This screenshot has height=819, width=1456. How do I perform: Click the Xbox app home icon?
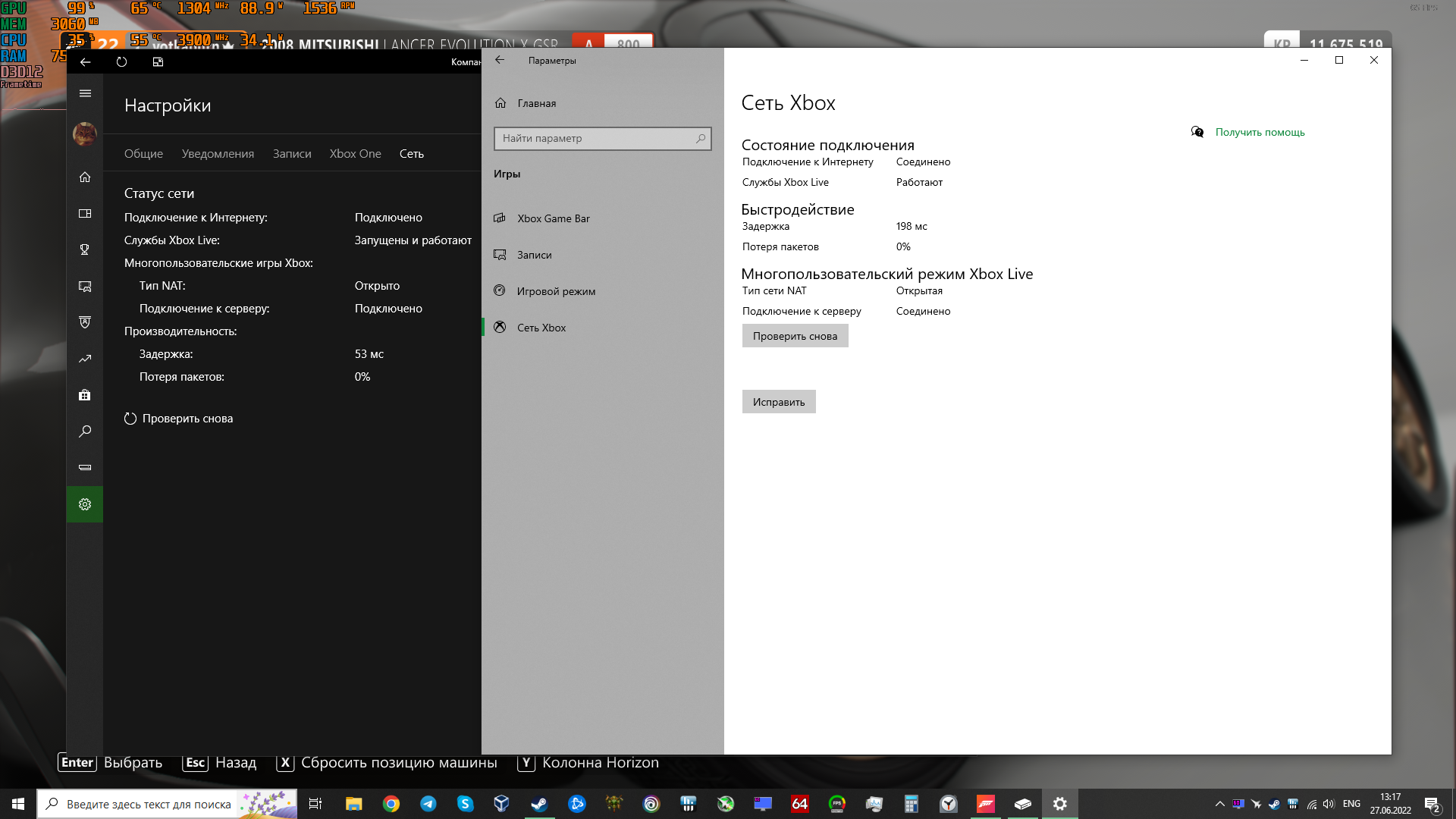(85, 177)
